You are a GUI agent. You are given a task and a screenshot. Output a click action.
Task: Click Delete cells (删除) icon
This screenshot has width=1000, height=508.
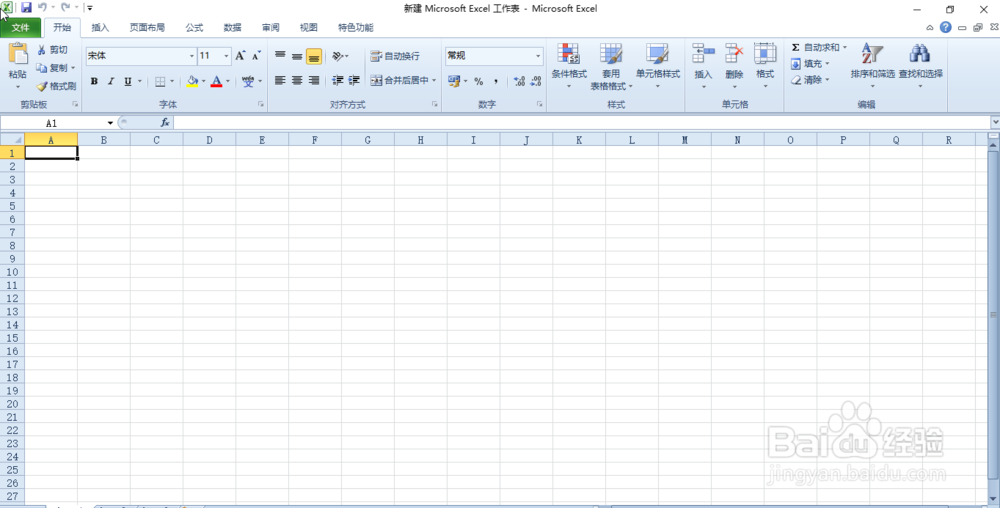tap(734, 54)
